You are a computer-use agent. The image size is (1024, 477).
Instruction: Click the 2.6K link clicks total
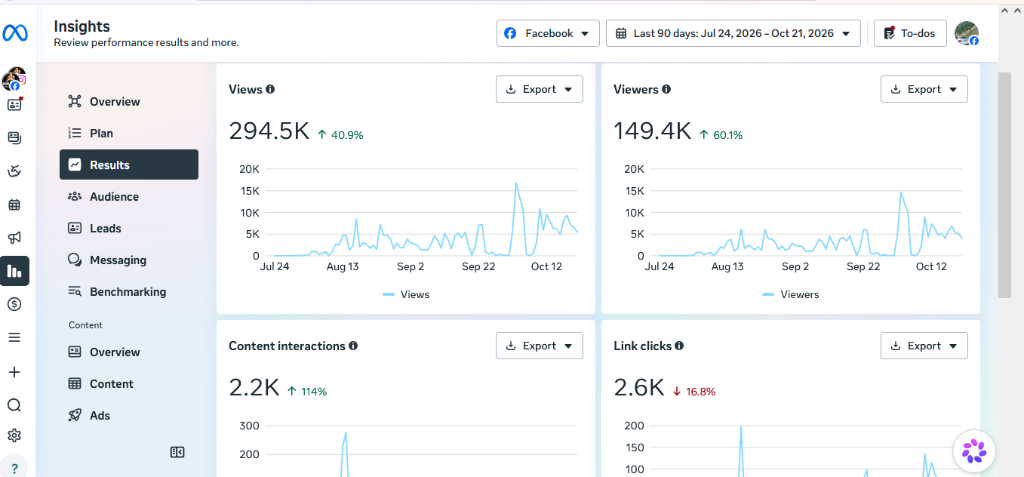pos(639,388)
